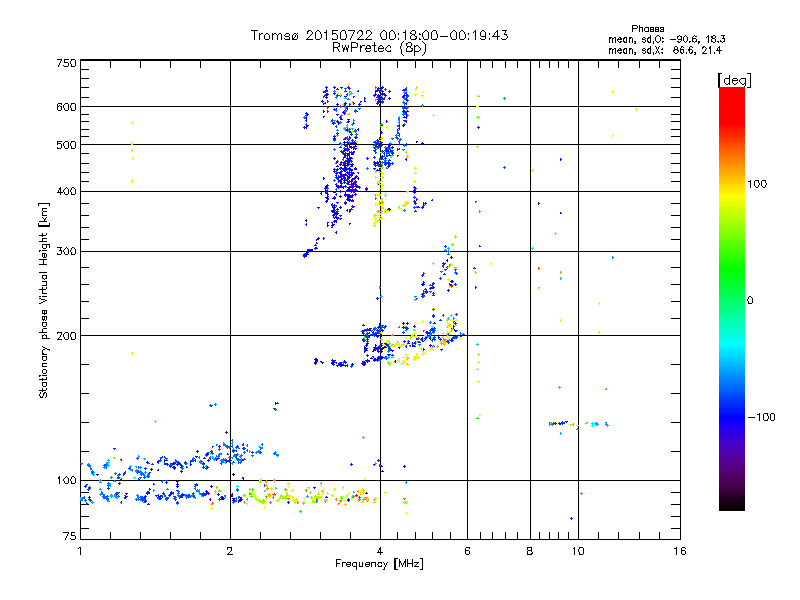Click the x-axis tick label "2"
800x600 pixels.
click(x=230, y=551)
